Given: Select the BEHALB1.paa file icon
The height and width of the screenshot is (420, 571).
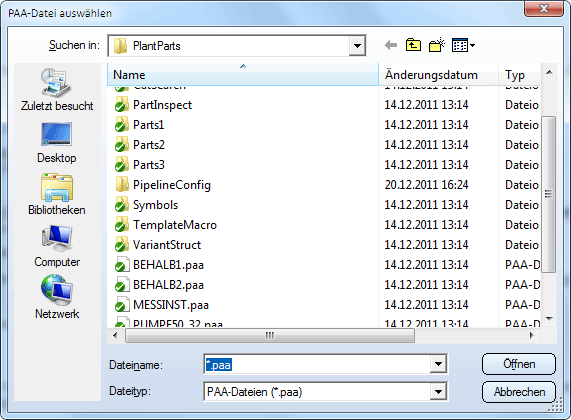Looking at the screenshot, I should pyautogui.click(x=122, y=265).
